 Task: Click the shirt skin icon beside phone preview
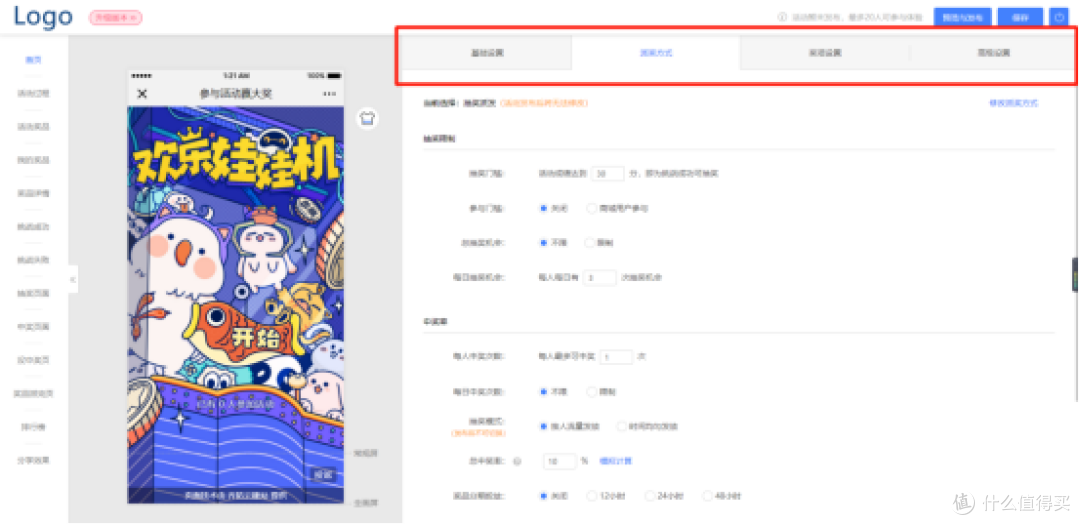click(367, 118)
